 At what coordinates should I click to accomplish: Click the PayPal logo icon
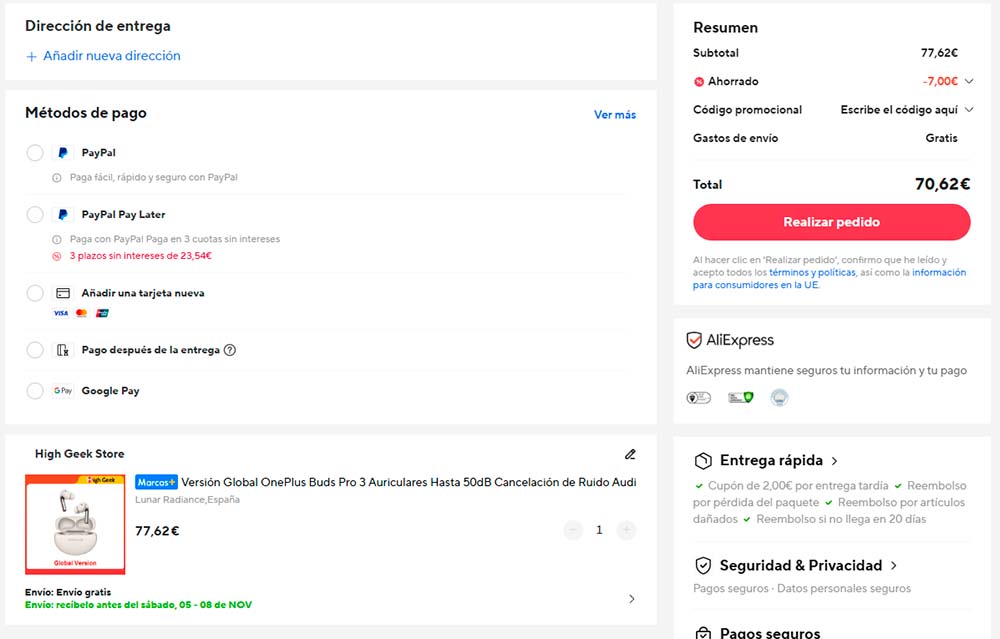tap(63, 153)
